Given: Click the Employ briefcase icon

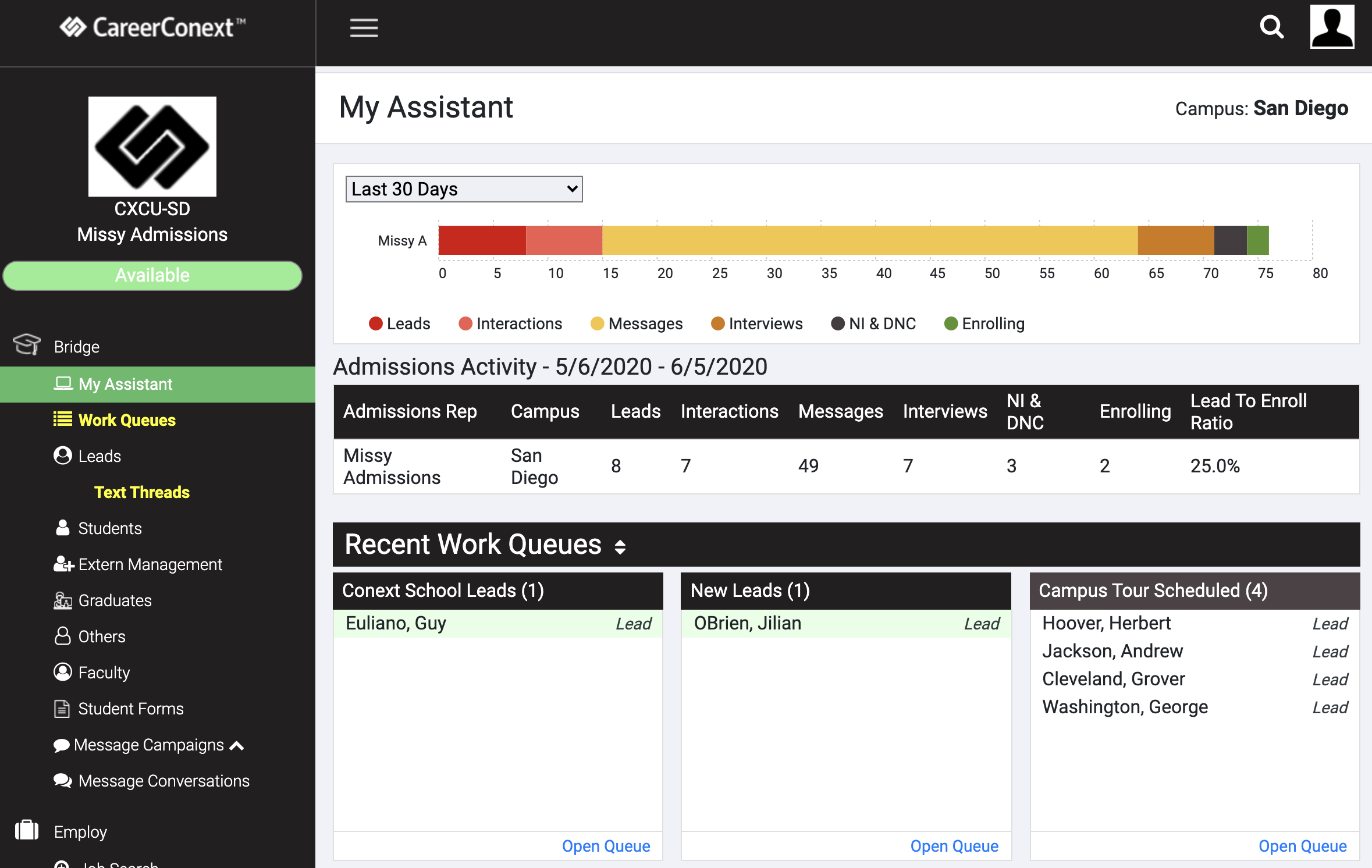Looking at the screenshot, I should (x=27, y=830).
